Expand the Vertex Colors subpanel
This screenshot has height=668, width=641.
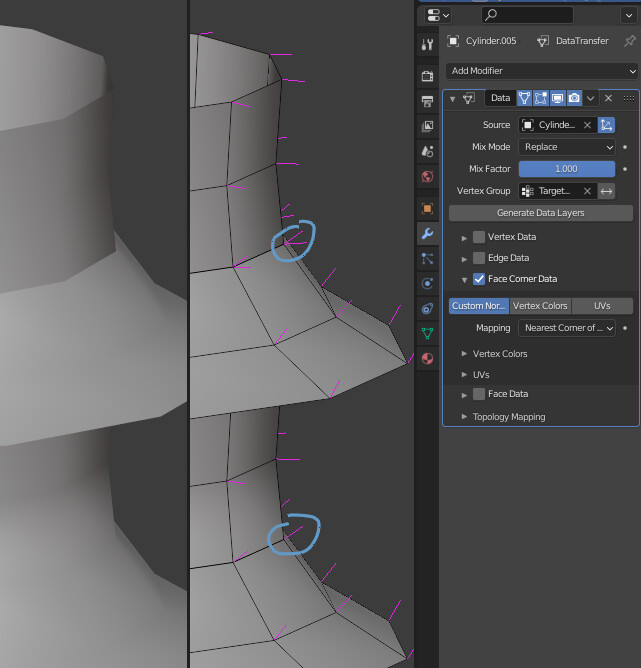click(x=464, y=354)
